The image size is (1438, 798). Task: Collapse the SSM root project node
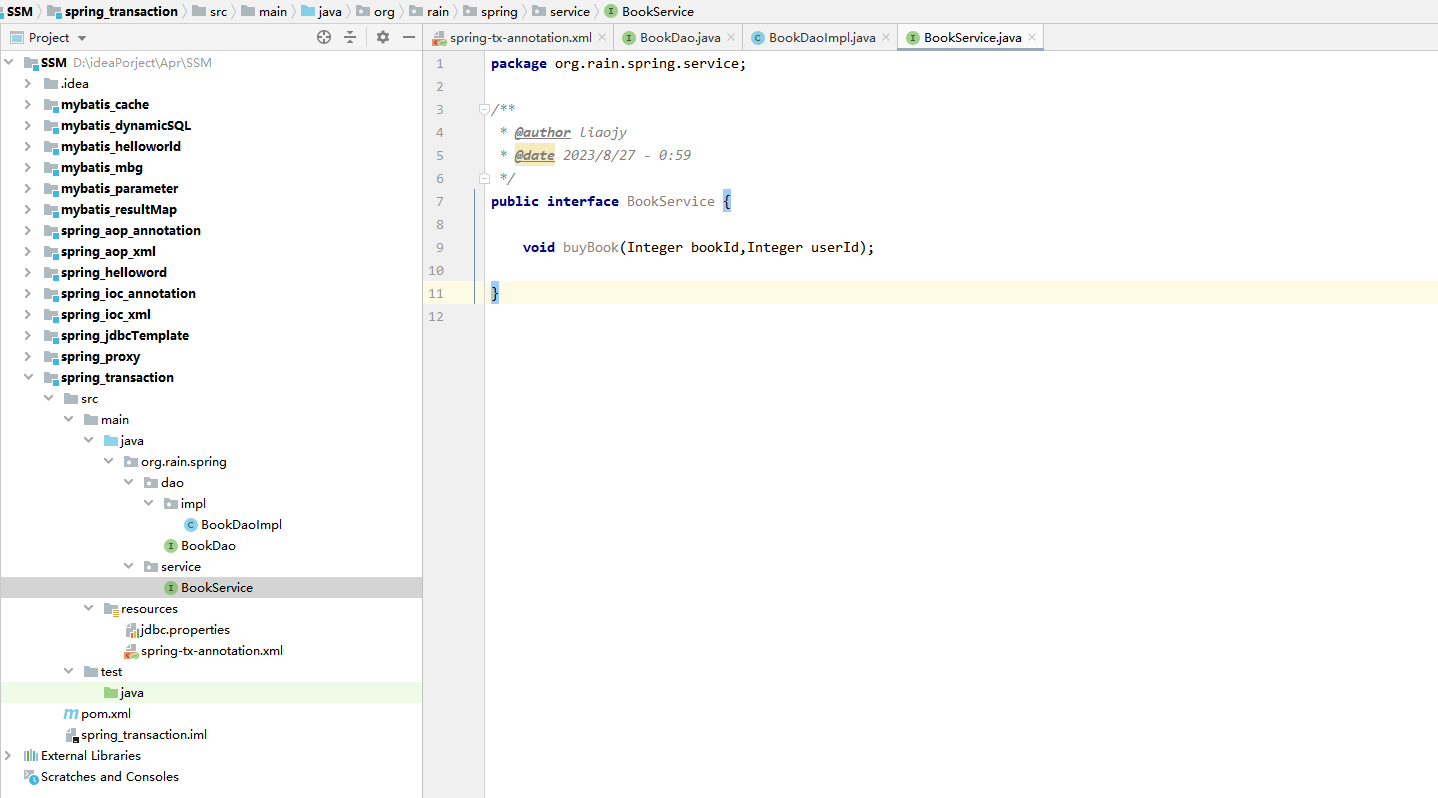tap(9, 63)
